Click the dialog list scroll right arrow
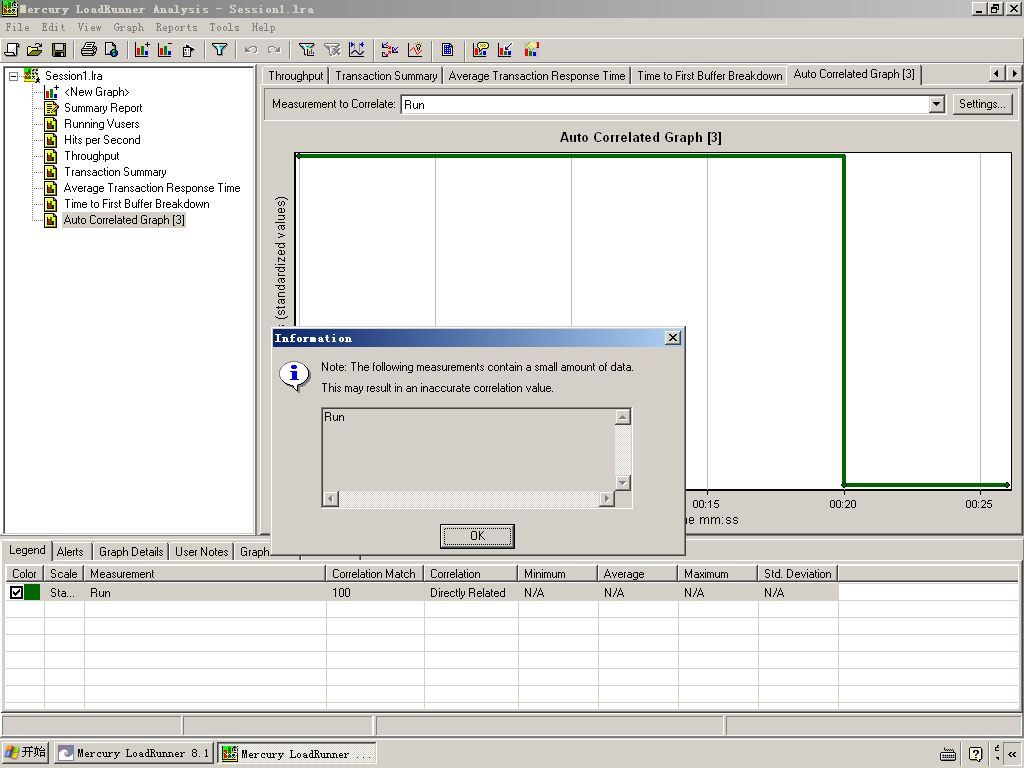The height and width of the screenshot is (768, 1024). (x=607, y=498)
